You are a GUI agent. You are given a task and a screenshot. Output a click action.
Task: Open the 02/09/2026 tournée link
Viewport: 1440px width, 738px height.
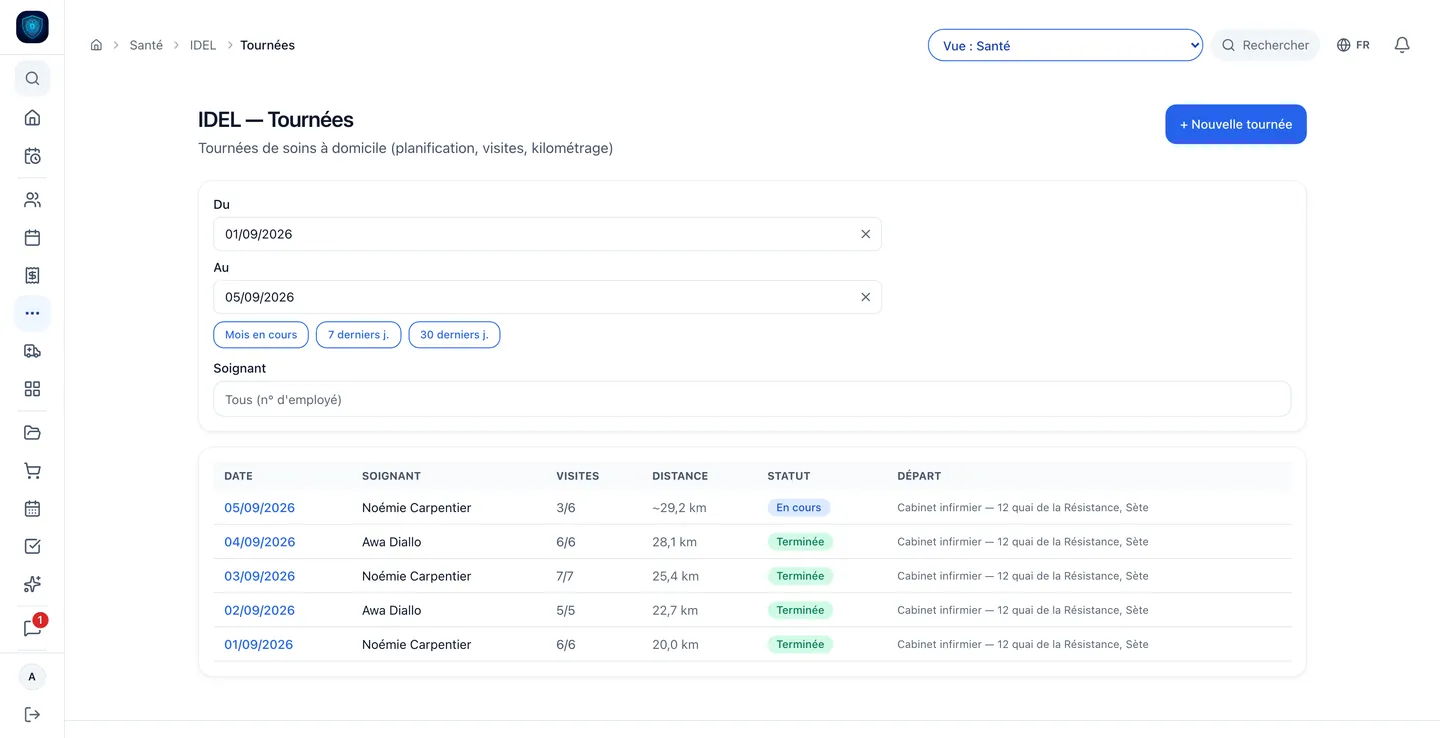pyautogui.click(x=259, y=610)
